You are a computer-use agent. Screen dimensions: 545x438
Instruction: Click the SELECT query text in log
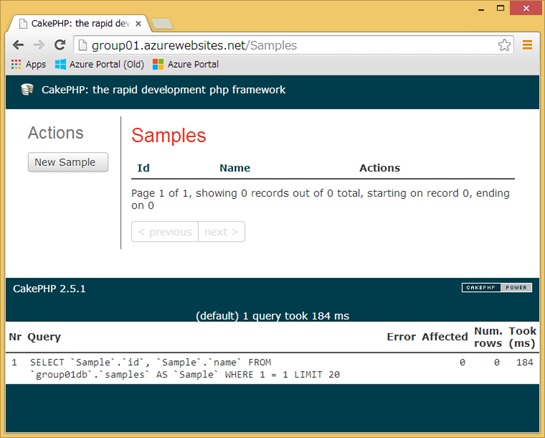click(x=185, y=368)
